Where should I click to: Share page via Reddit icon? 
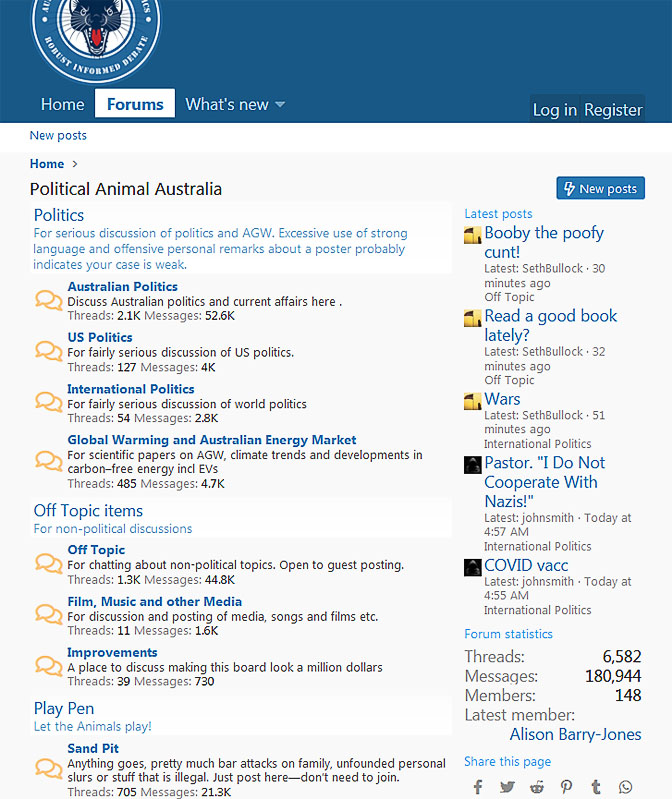(x=537, y=787)
